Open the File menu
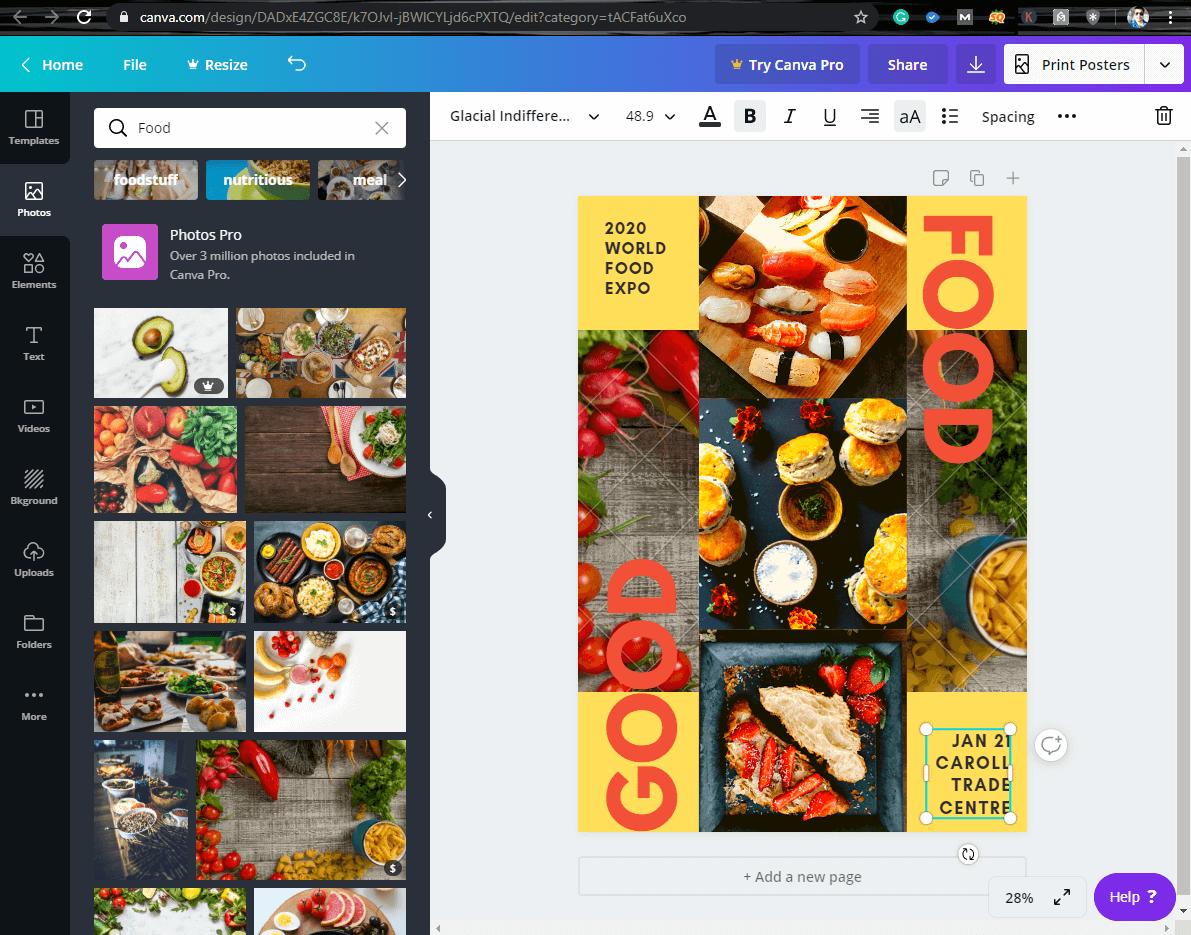1191x935 pixels. [134, 64]
